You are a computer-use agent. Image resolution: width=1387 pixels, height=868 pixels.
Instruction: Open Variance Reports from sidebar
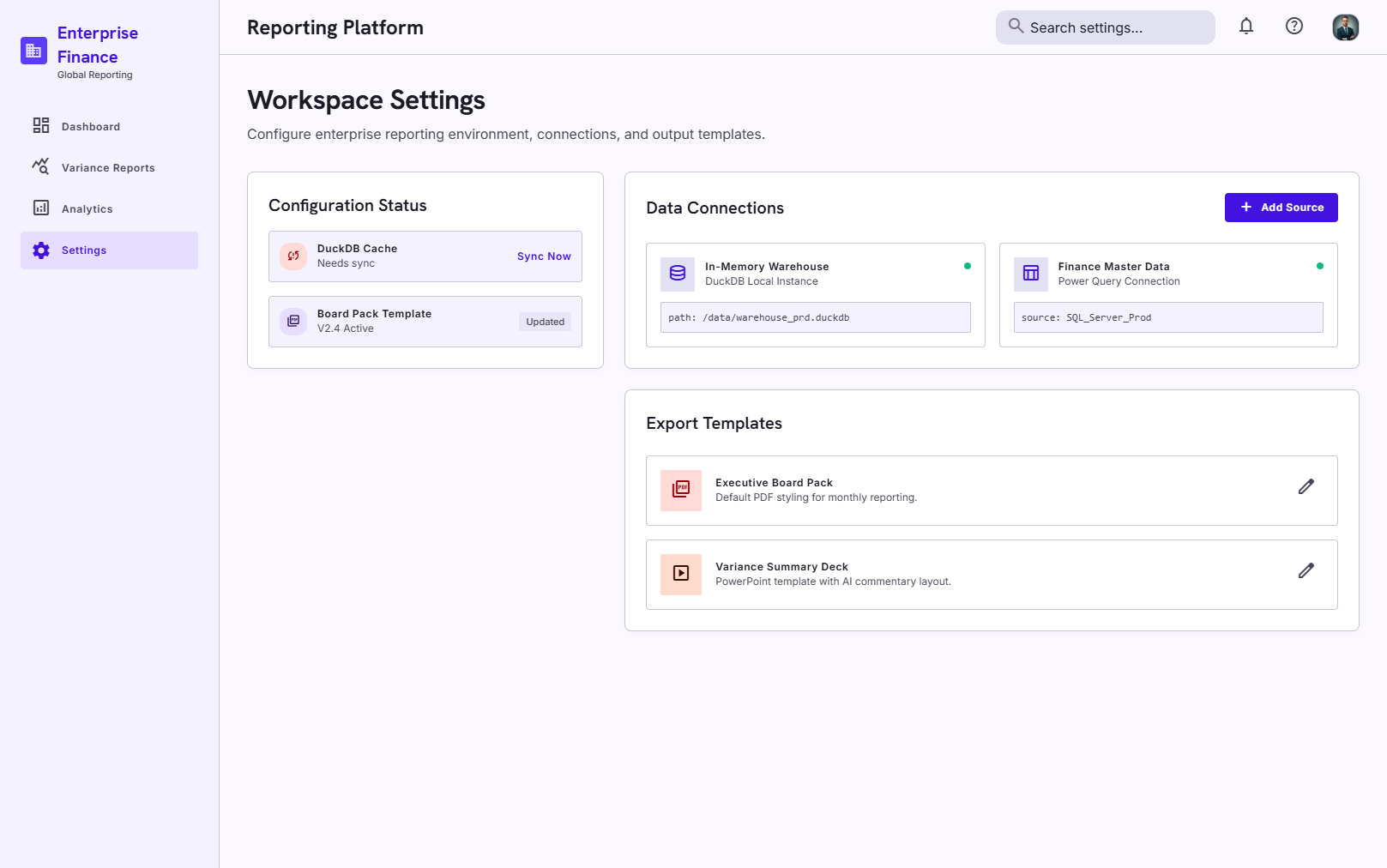[109, 167]
